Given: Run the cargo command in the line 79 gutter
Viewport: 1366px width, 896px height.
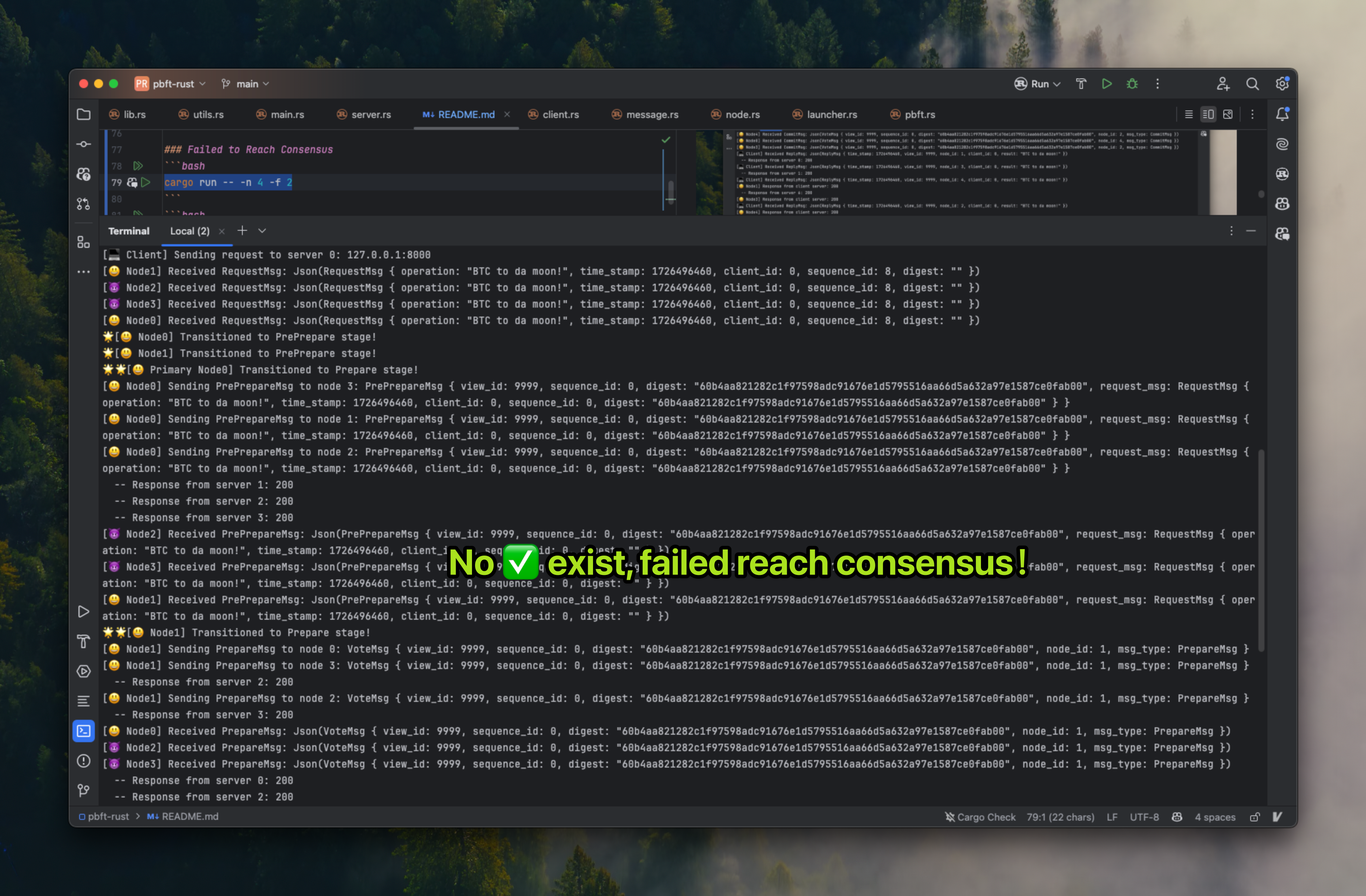Looking at the screenshot, I should pos(146,183).
